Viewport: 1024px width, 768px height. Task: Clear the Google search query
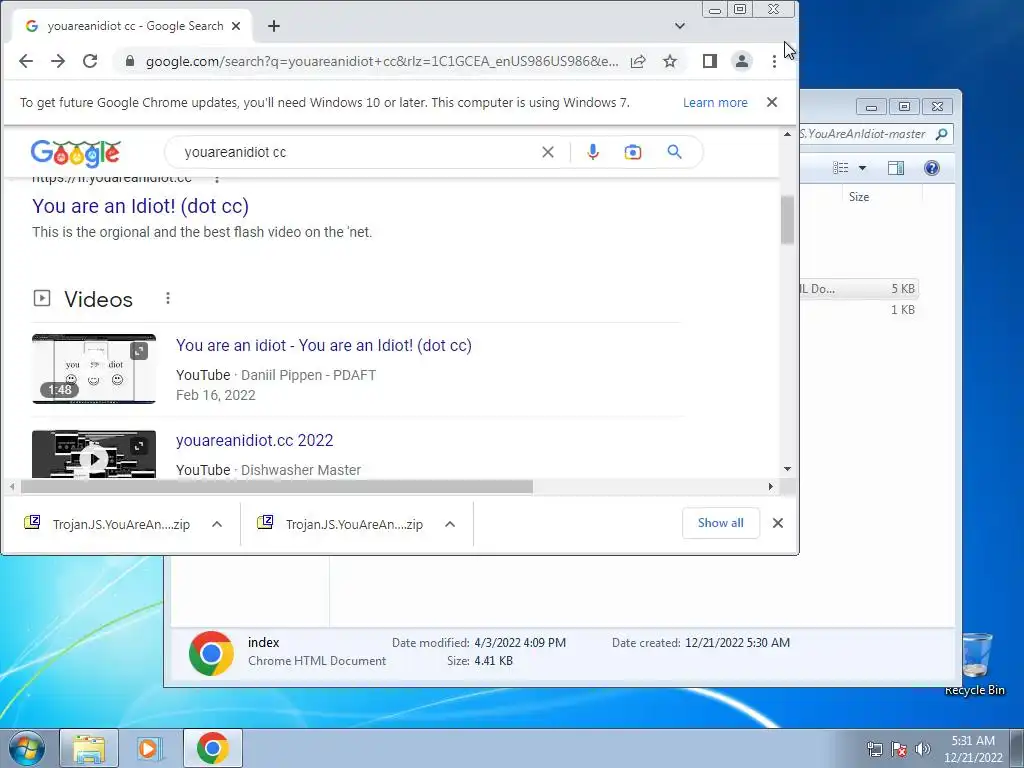click(x=548, y=152)
